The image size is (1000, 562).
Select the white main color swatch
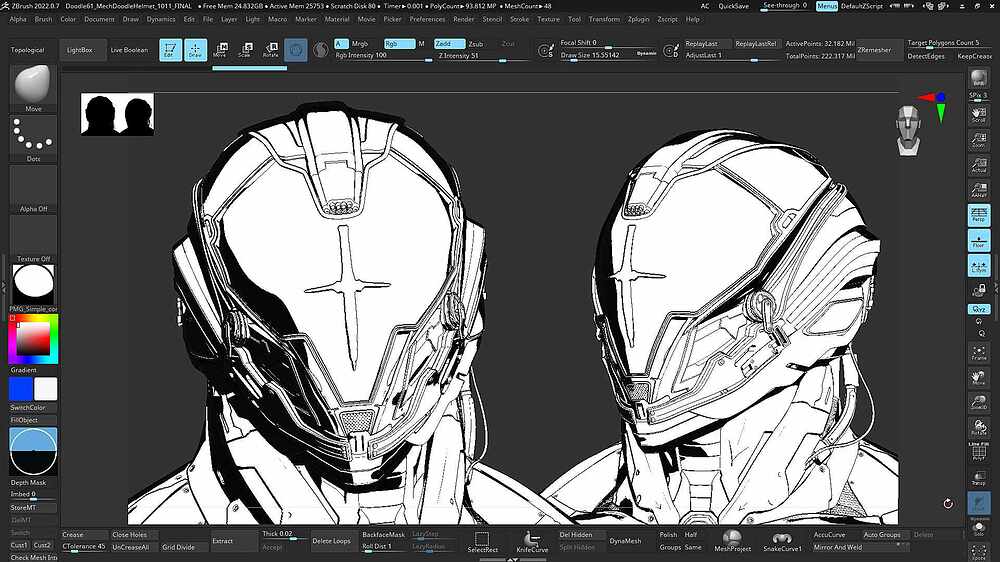pos(45,389)
